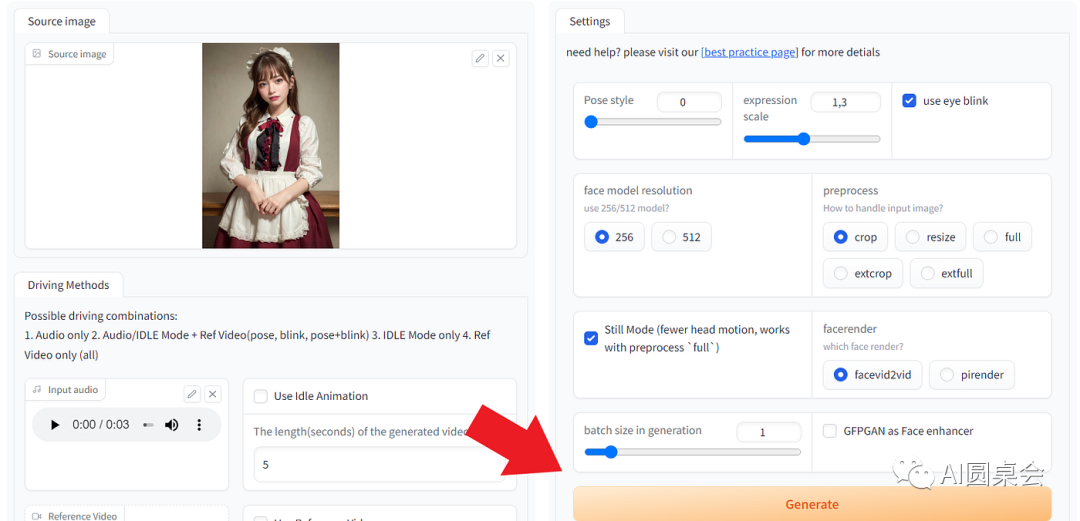Choose full preprocess option
Screen dimensions: 1080x521
(1002, 237)
